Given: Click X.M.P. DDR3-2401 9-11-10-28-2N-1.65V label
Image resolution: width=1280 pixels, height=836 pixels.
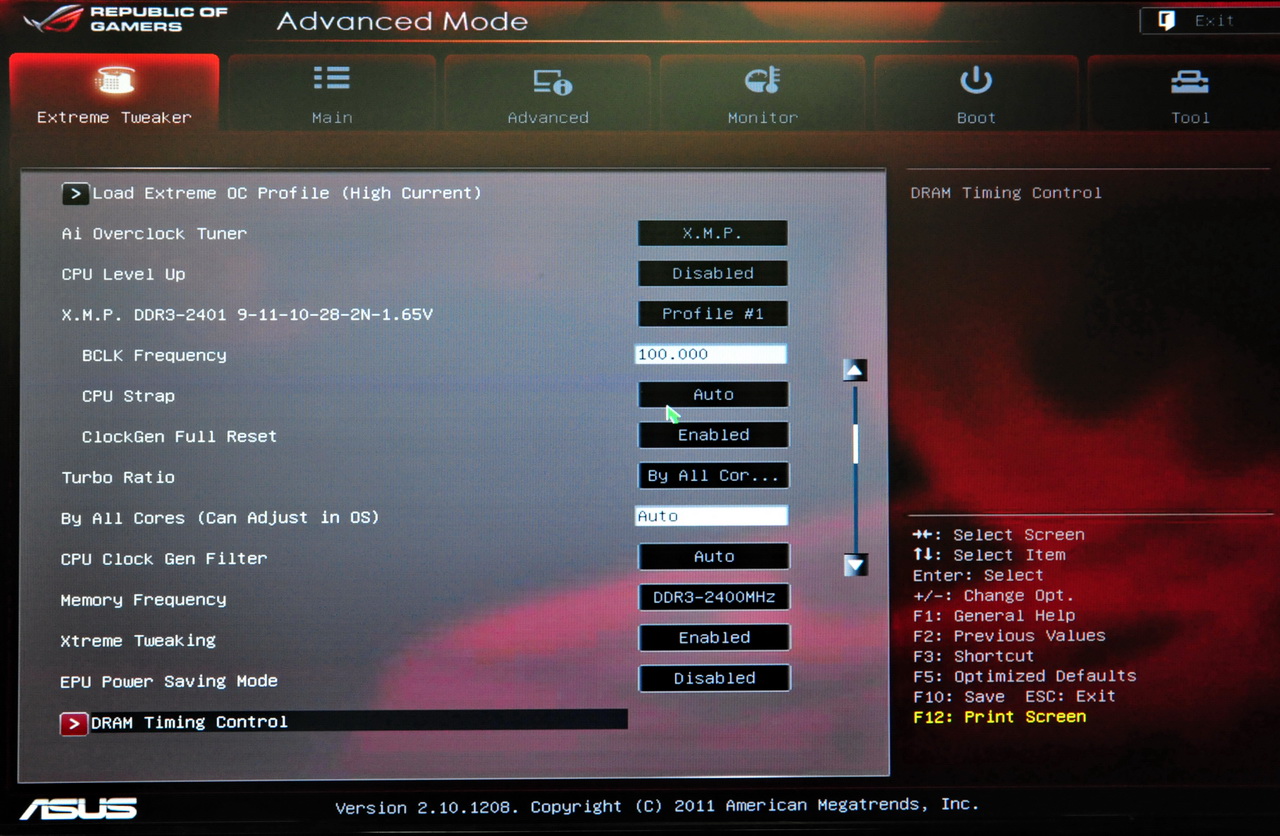Looking at the screenshot, I should (247, 315).
